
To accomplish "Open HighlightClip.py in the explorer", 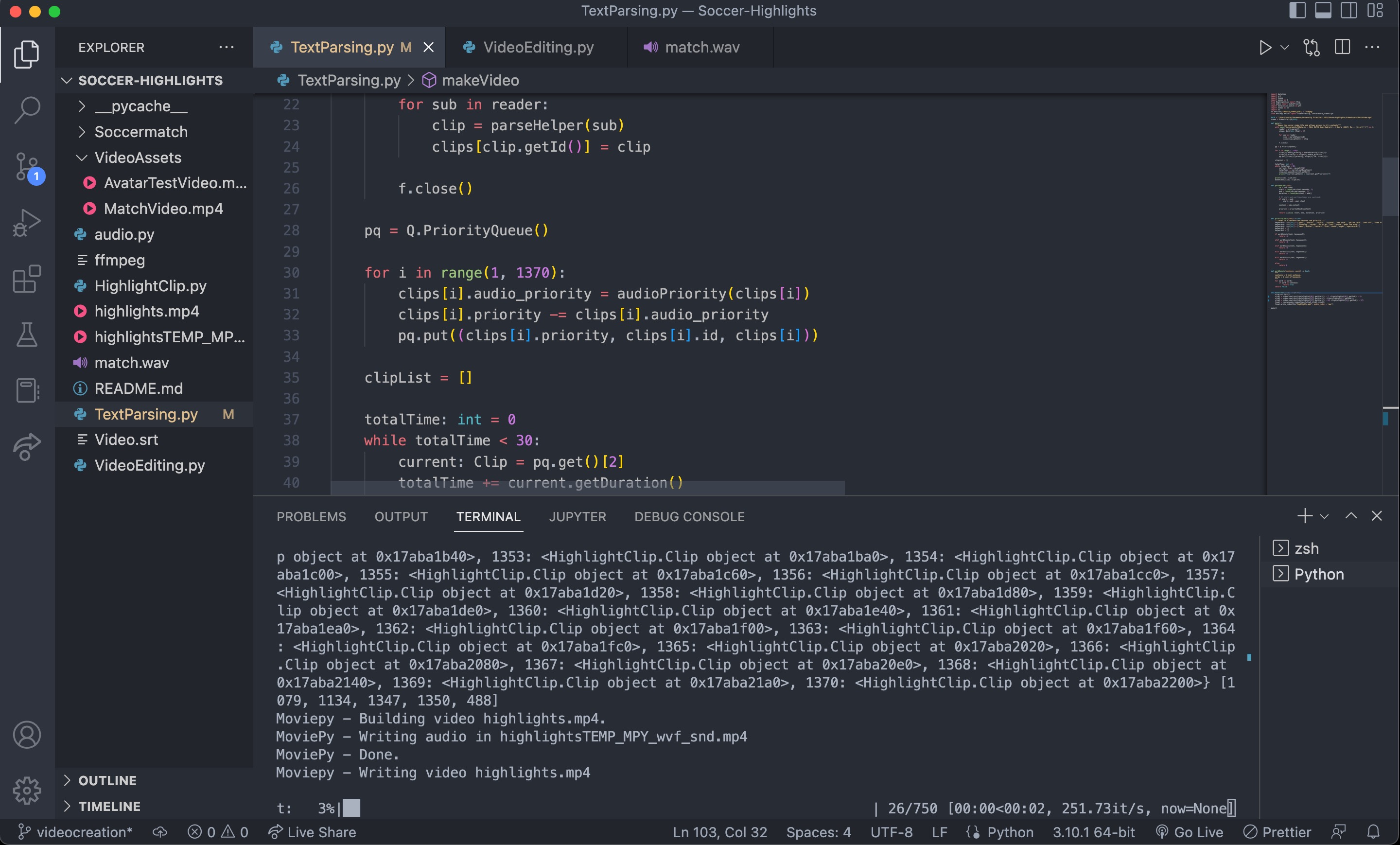I will point(150,286).
